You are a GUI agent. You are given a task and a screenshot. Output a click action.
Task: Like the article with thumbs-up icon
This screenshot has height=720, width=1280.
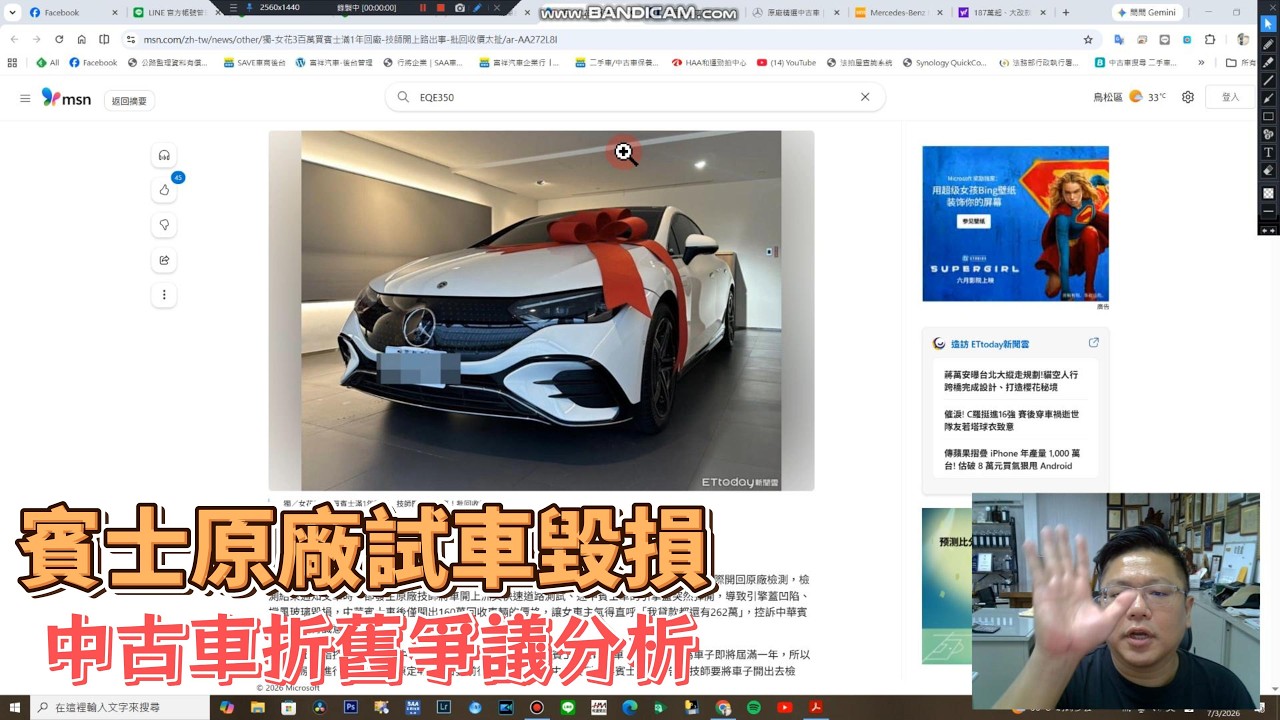(164, 190)
